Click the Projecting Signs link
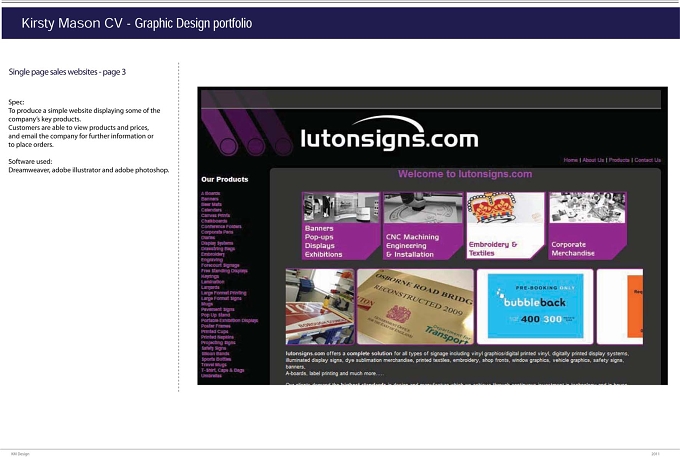Screen dimensions: 680x457 218,343
